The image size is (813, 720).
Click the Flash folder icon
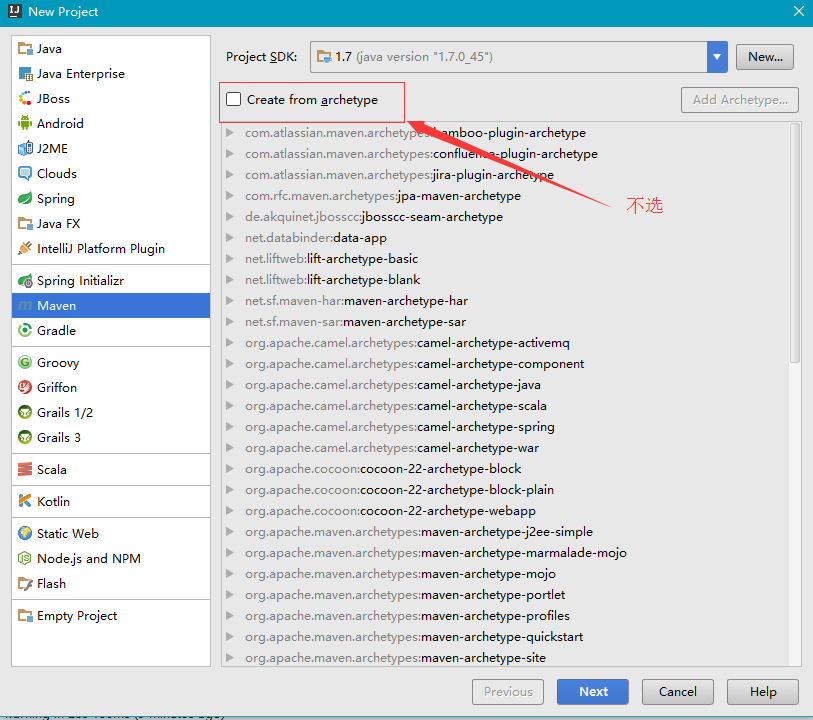[x=25, y=584]
